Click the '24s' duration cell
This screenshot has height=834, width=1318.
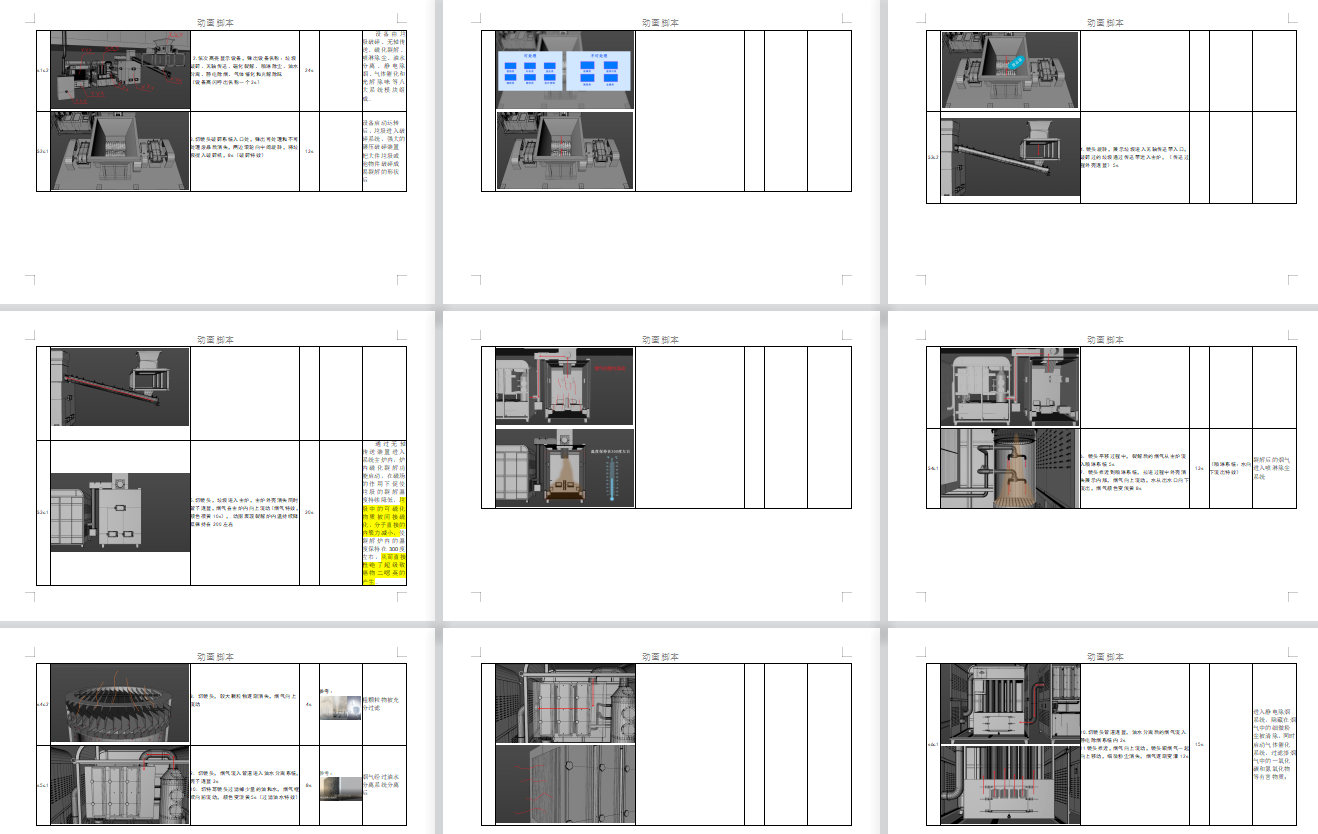pyautogui.click(x=309, y=71)
